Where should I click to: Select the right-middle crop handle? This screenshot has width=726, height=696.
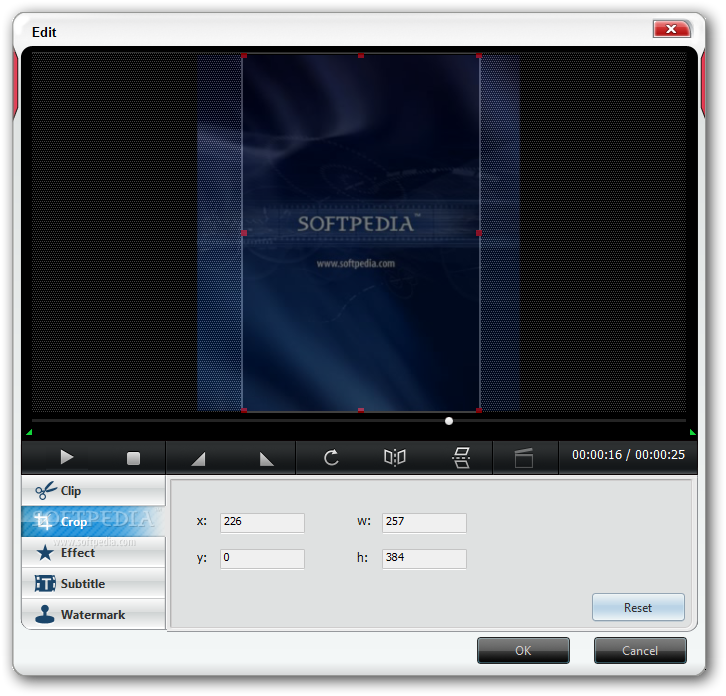[x=479, y=233]
